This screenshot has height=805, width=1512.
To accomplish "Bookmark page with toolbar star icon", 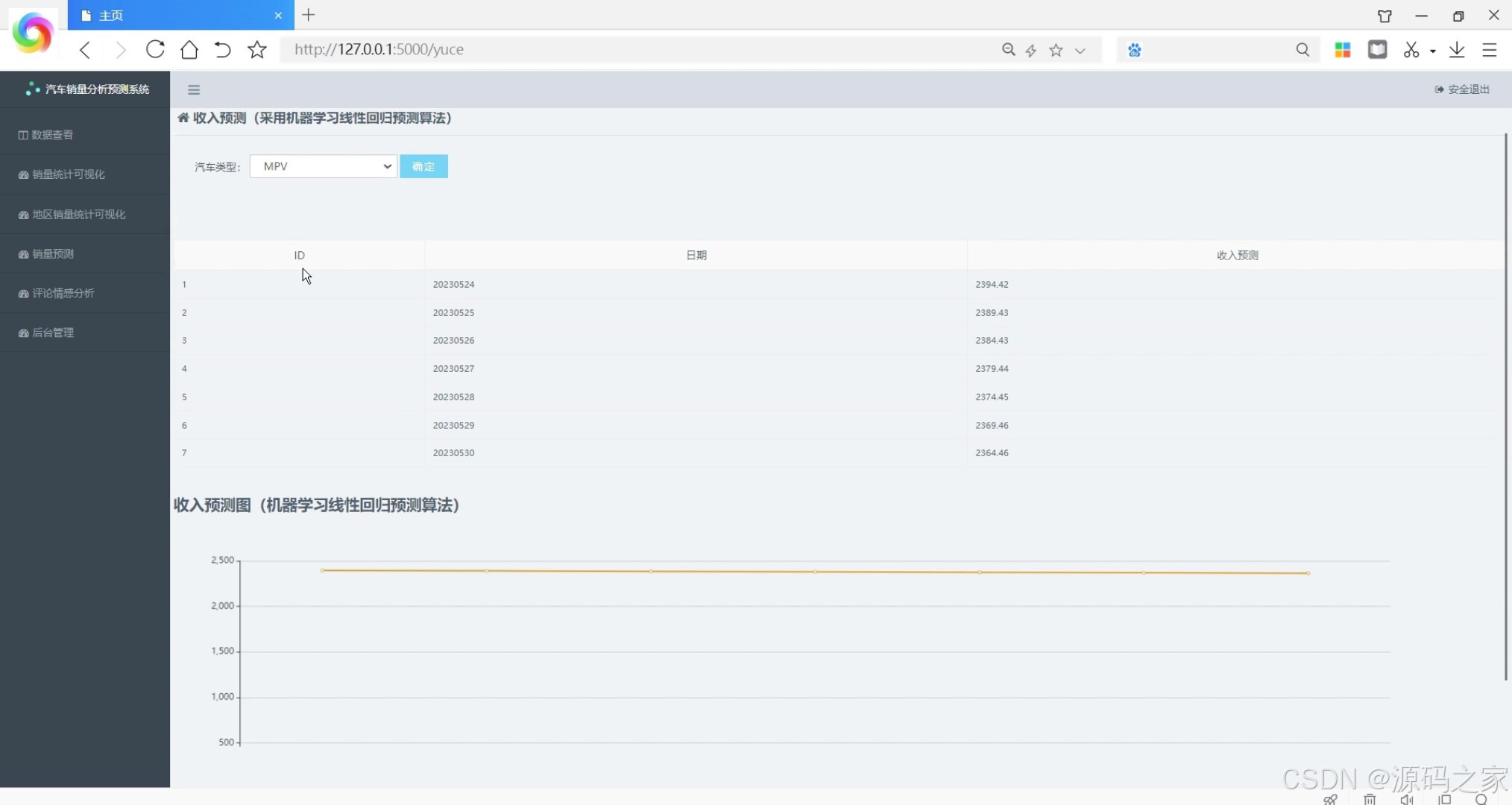I will click(257, 49).
